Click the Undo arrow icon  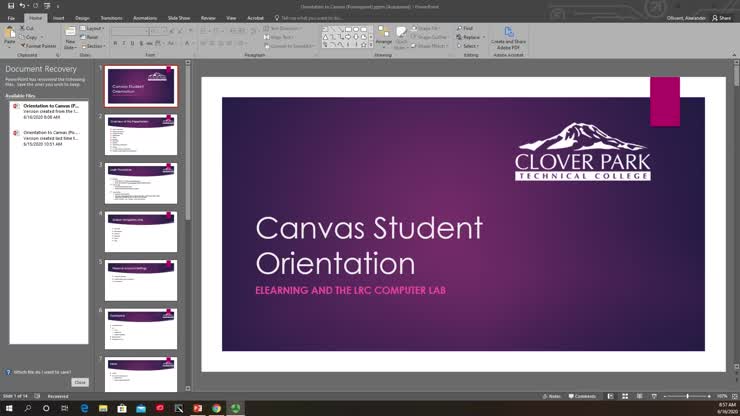tap(22, 6)
